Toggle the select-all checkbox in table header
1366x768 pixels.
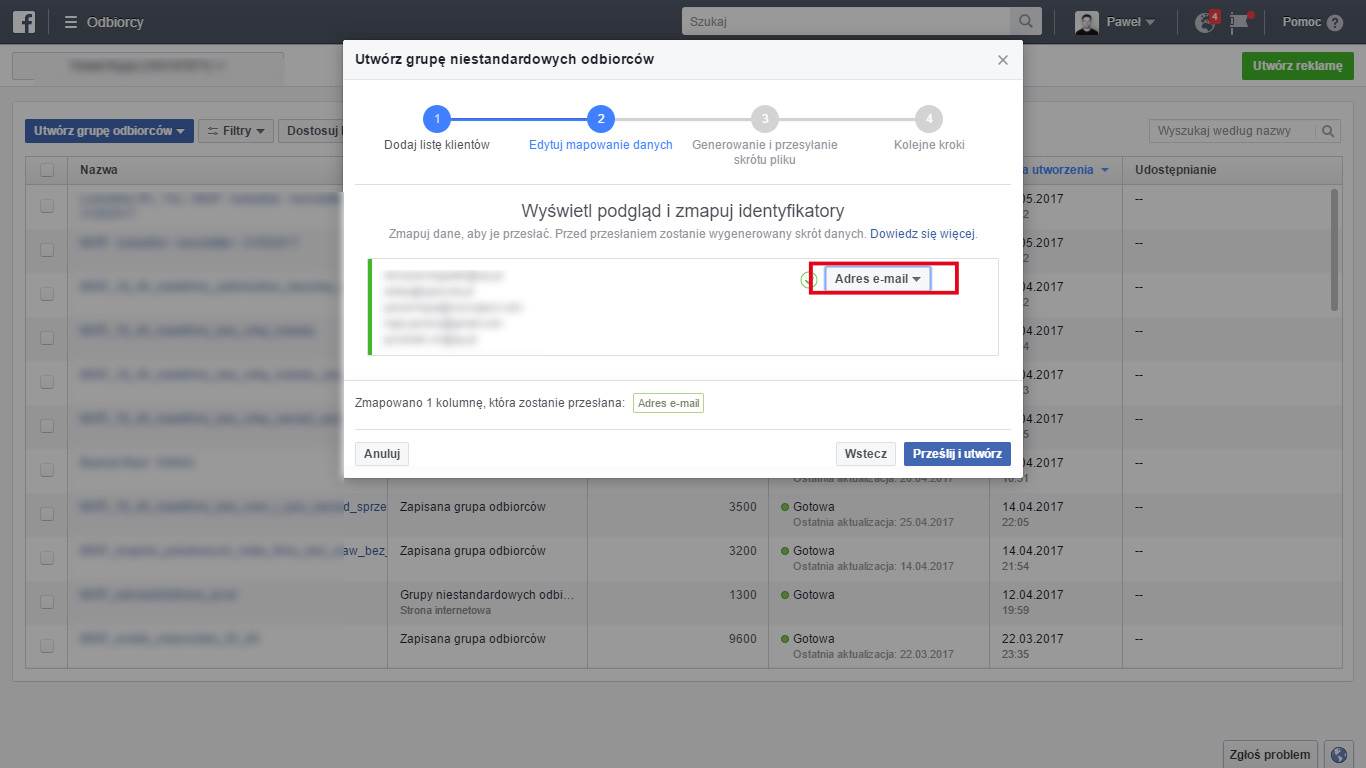(x=47, y=170)
